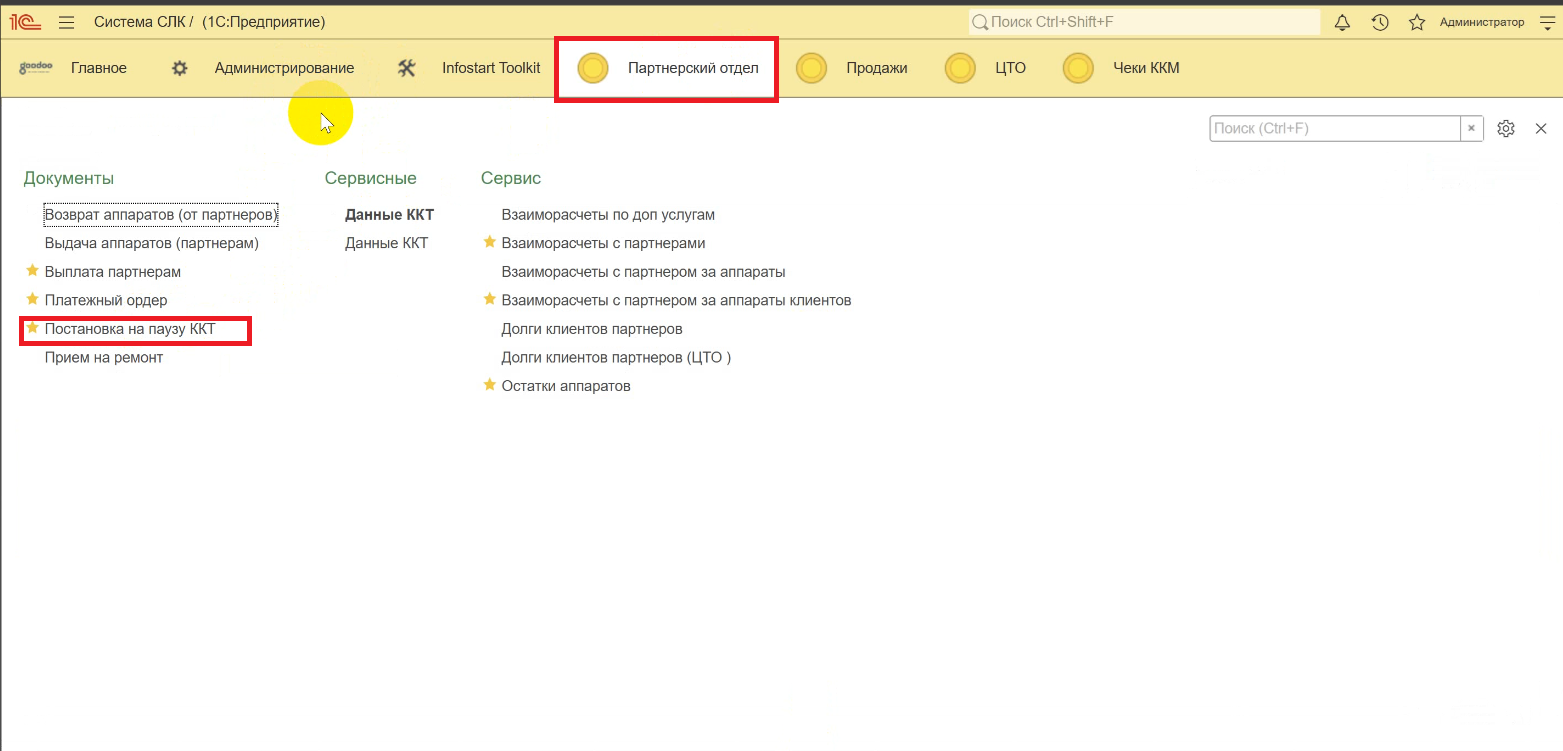Show the history clock list
This screenshot has height=751, width=1563.
[1380, 22]
